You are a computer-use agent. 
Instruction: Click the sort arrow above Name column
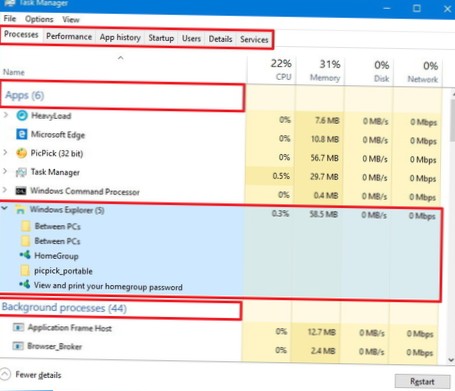click(121, 58)
